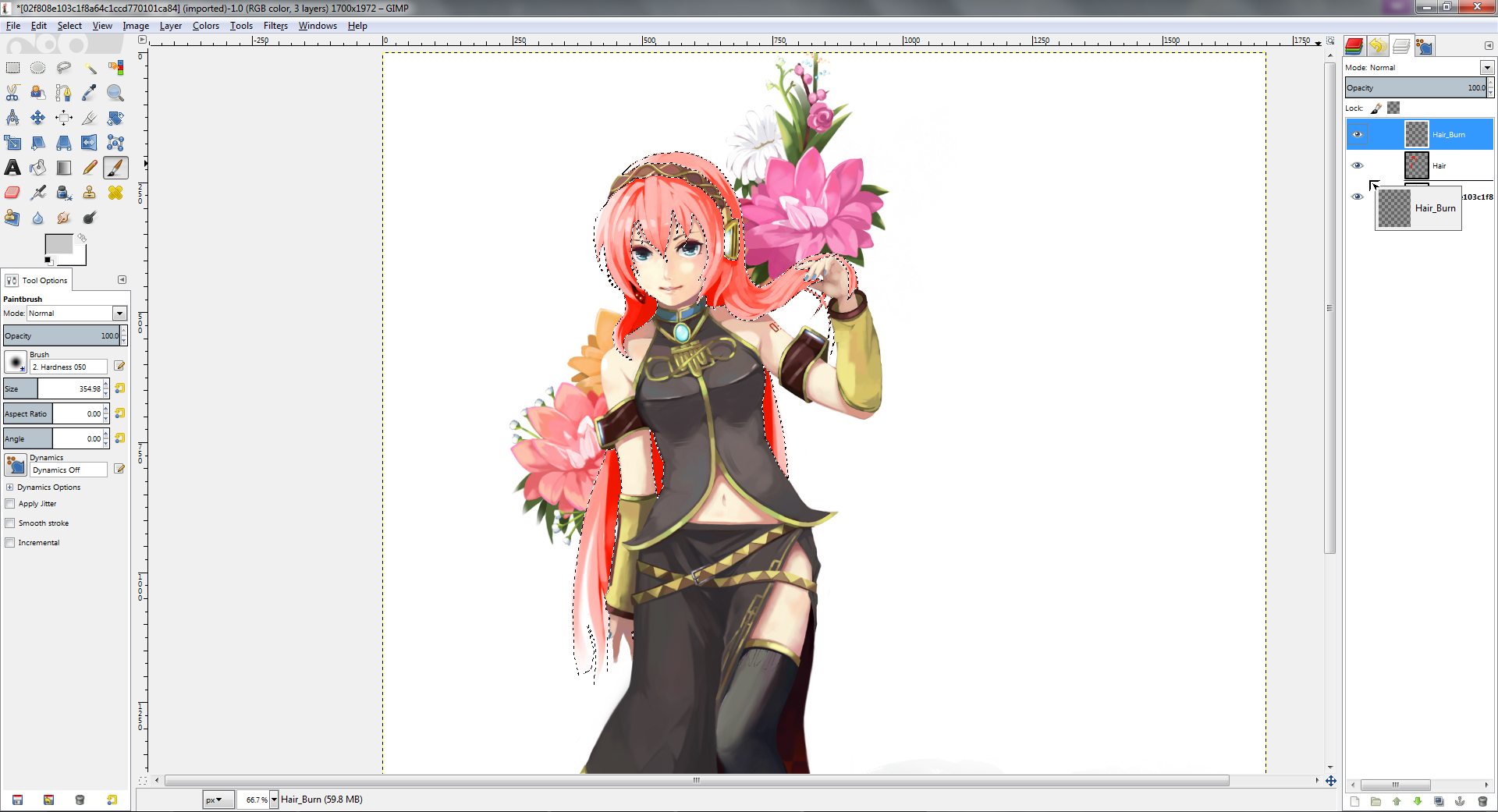
Task: Select the Dodge/Burn tool
Action: [90, 218]
